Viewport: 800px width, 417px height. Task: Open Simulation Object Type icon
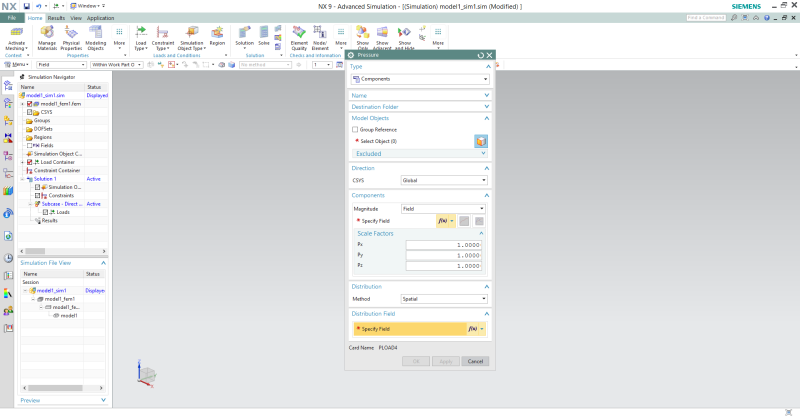pos(192,33)
